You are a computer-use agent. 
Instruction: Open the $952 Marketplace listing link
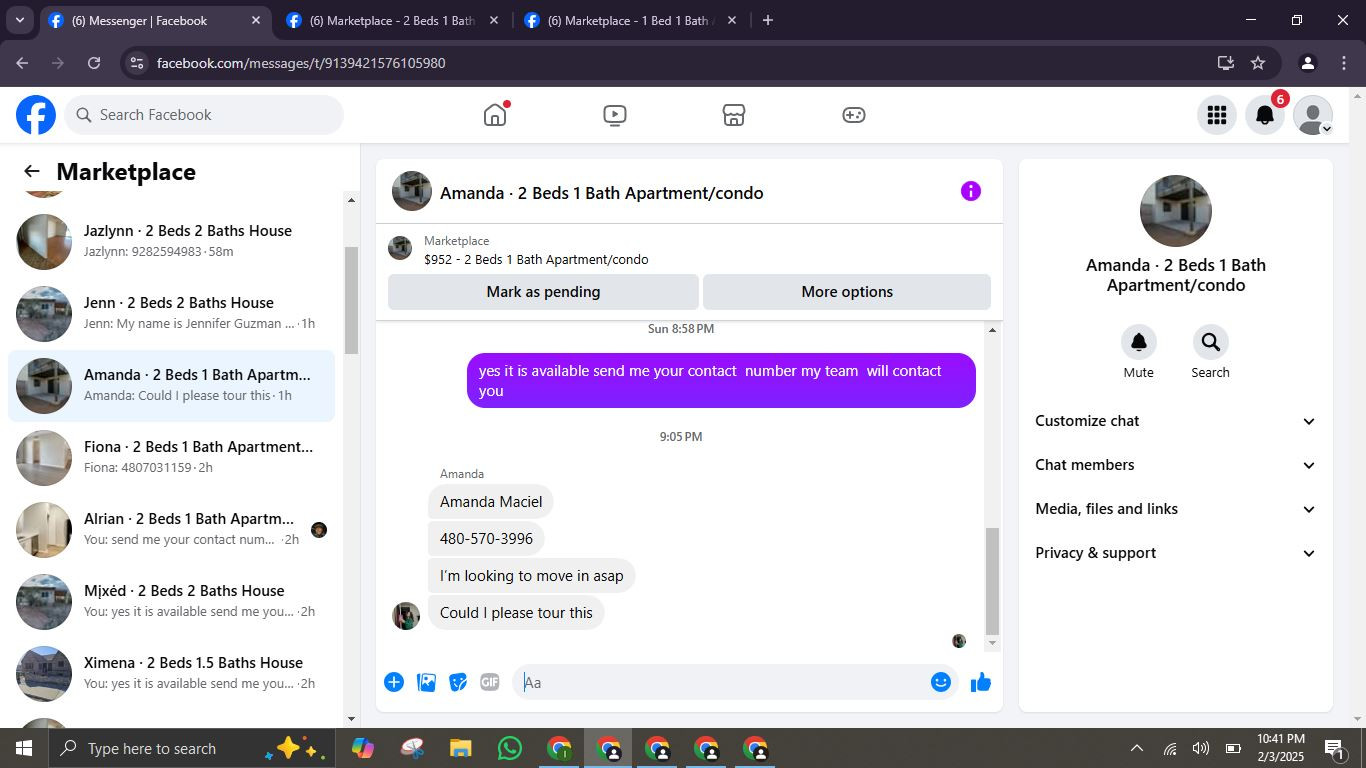536,259
